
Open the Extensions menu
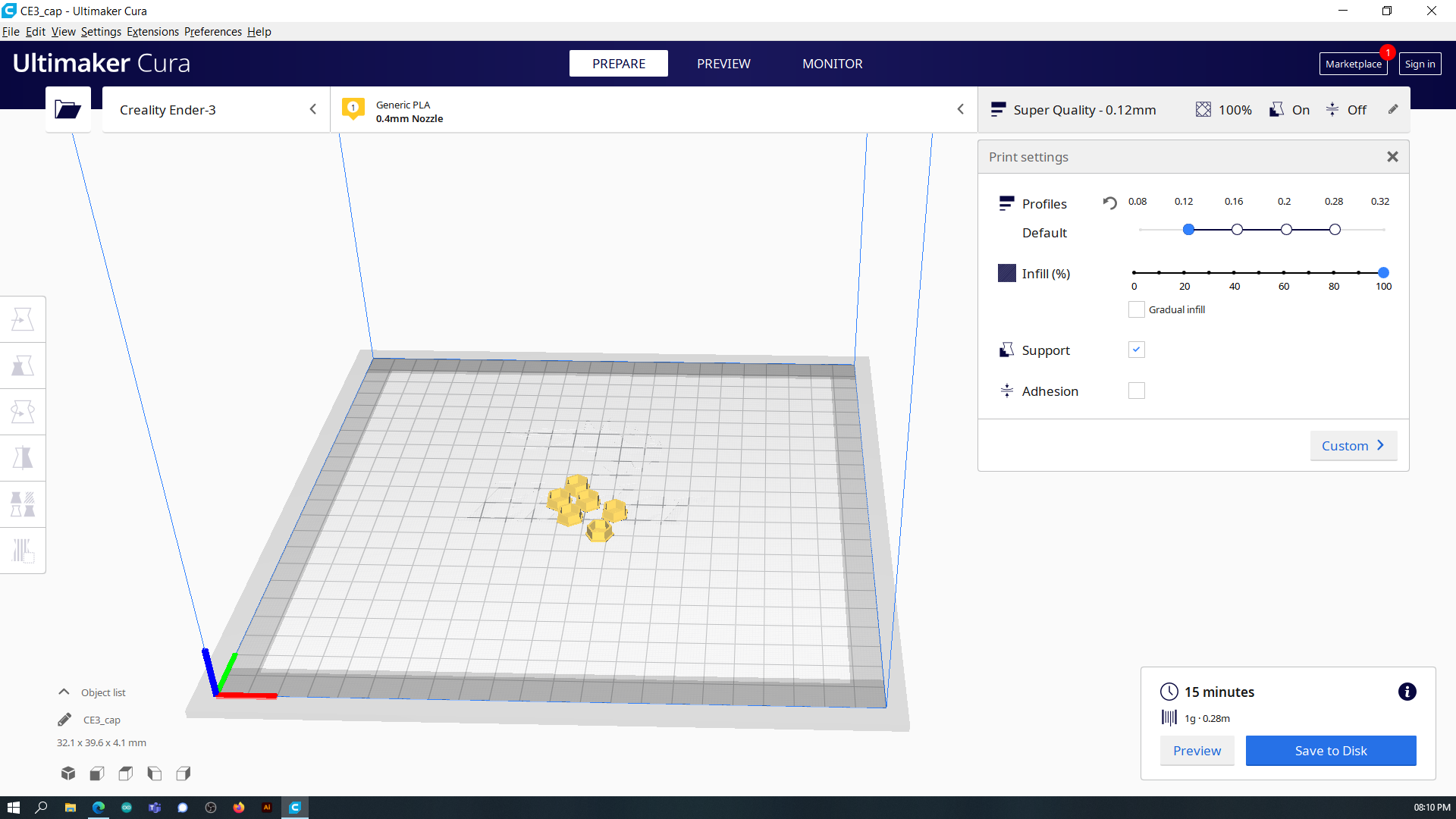(152, 31)
